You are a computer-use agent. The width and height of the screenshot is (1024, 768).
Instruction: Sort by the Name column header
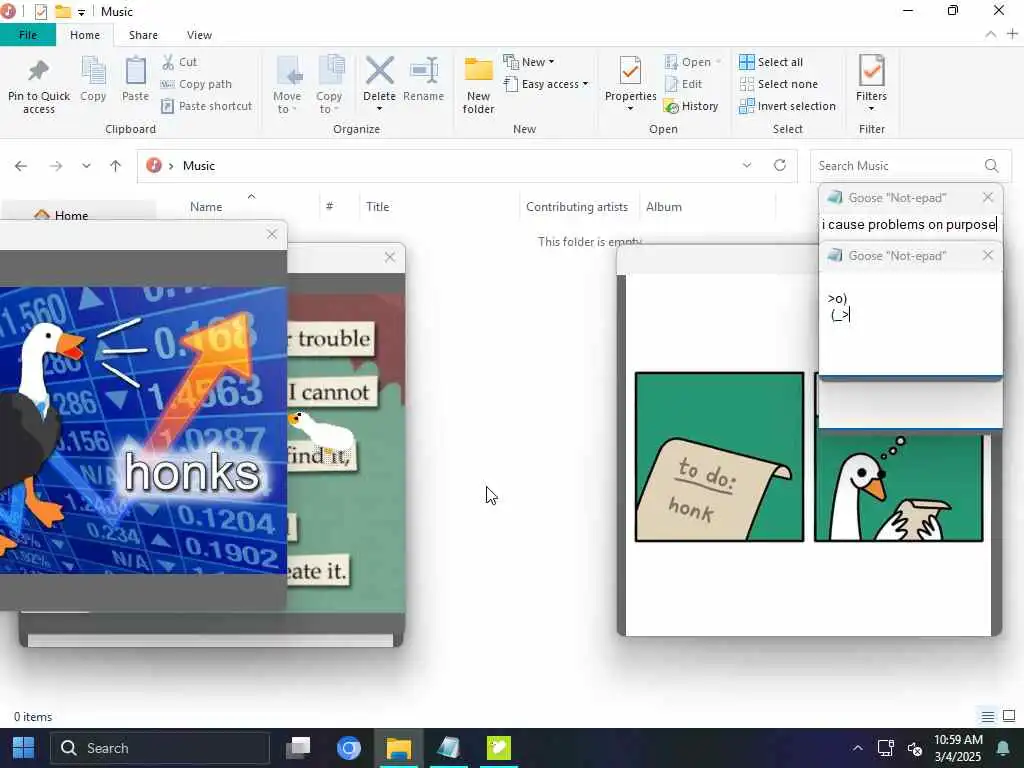pos(206,206)
